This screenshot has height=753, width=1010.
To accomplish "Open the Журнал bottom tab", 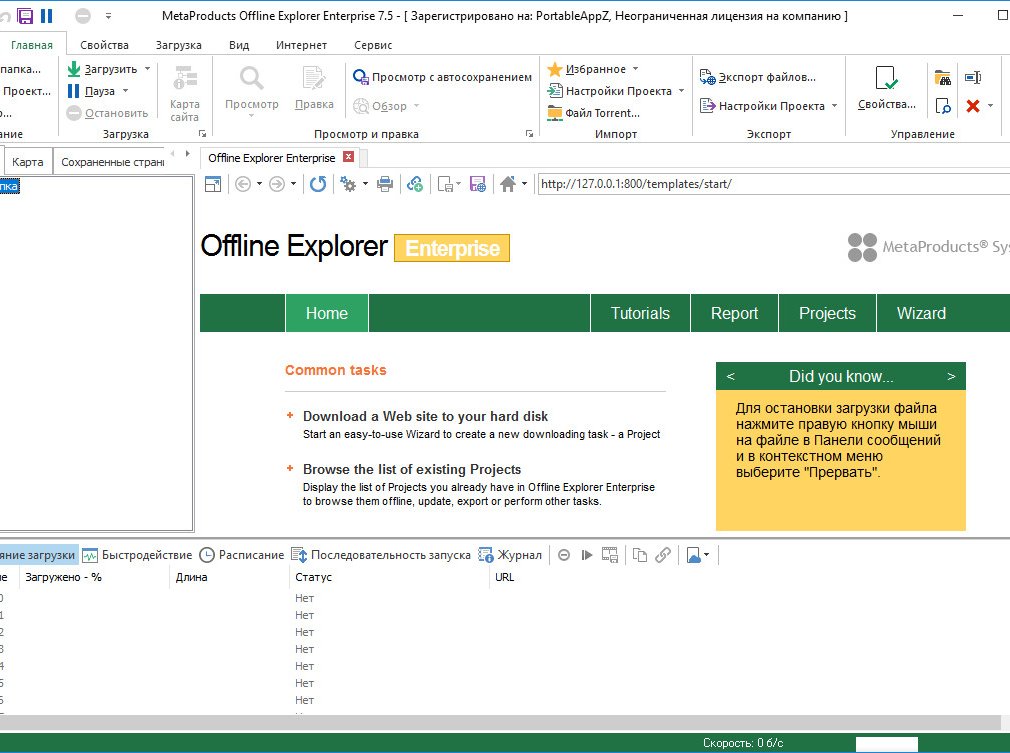I will click(x=511, y=555).
